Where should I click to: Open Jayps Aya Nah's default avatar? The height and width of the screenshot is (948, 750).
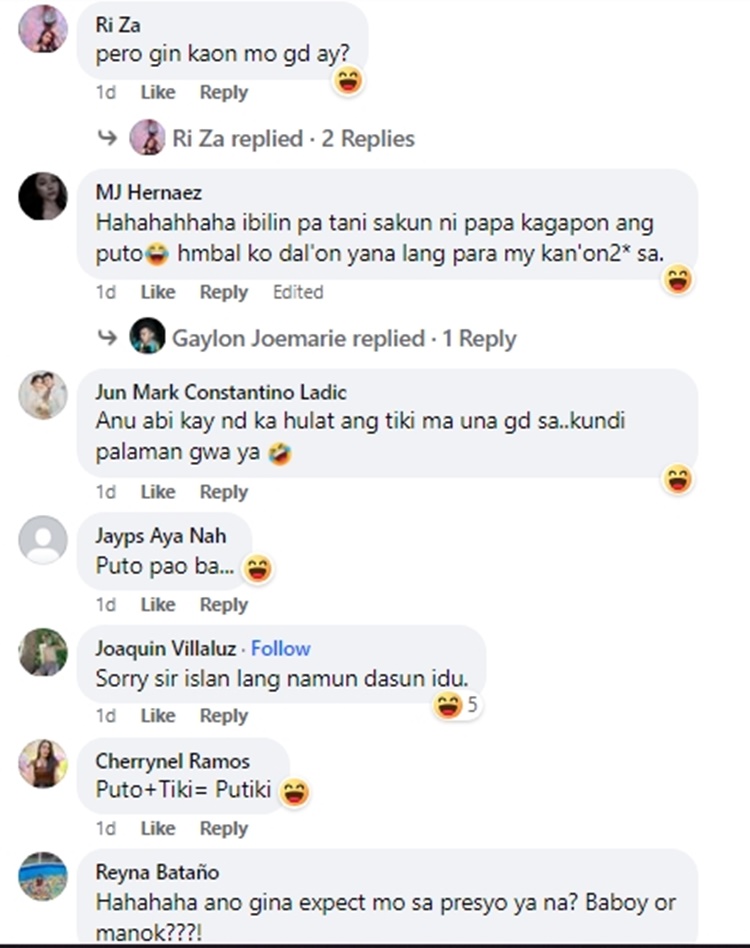click(43, 539)
